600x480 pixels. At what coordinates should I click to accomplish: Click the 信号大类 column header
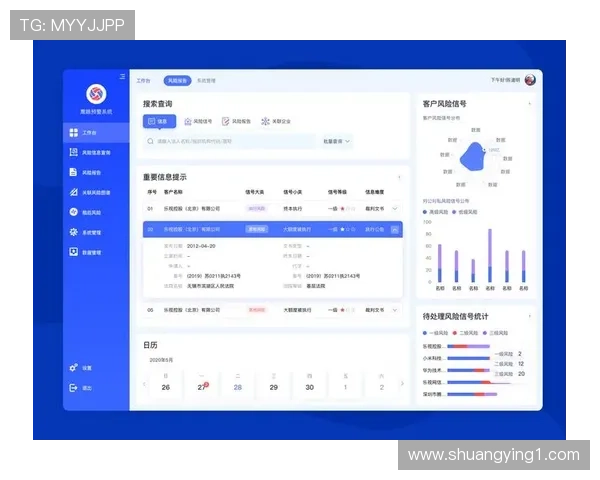(254, 192)
